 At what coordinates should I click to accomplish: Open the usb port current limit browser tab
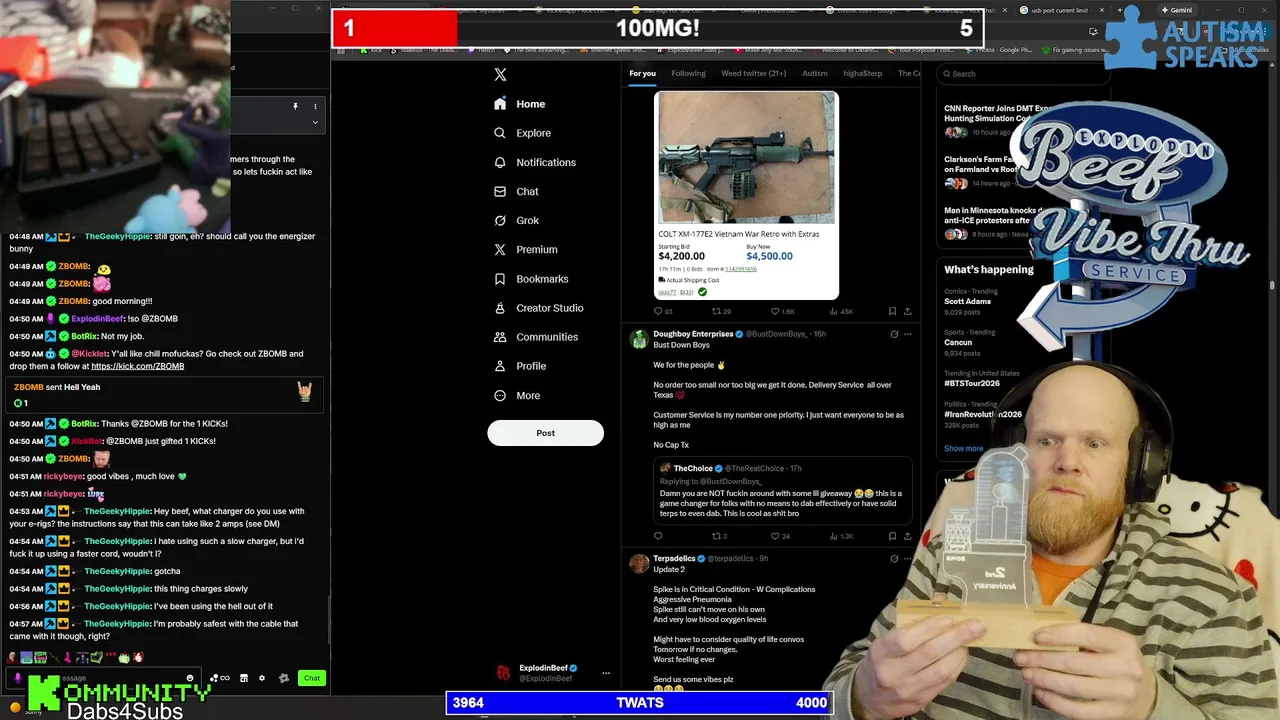[1060, 10]
